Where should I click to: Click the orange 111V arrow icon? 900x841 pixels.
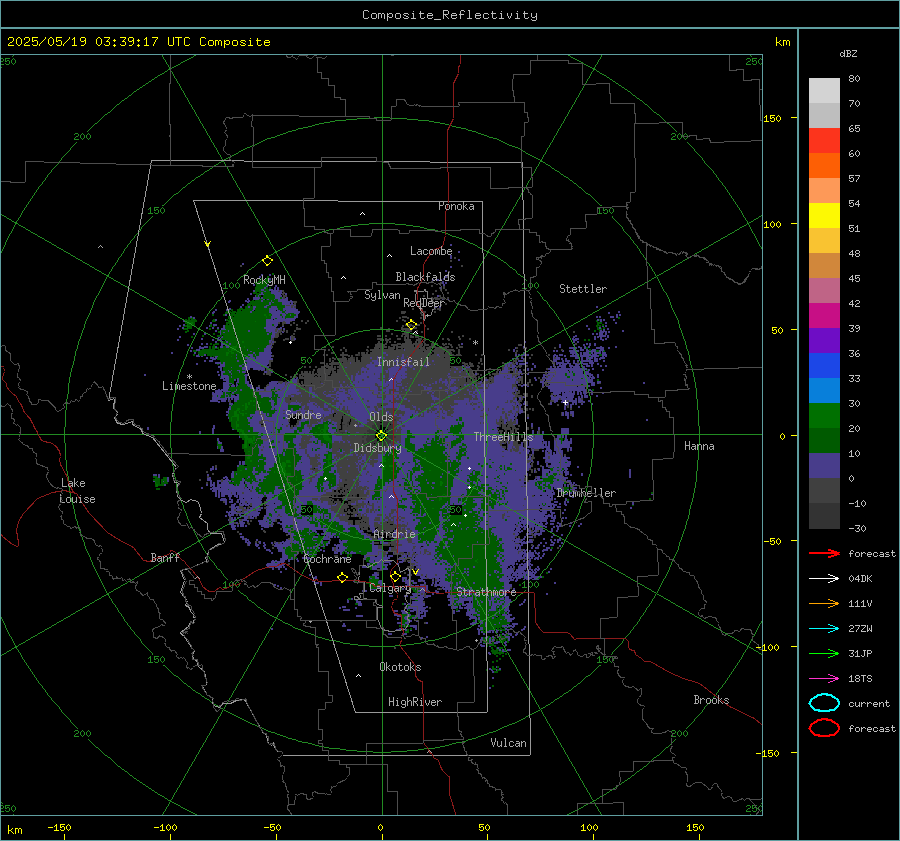824,603
